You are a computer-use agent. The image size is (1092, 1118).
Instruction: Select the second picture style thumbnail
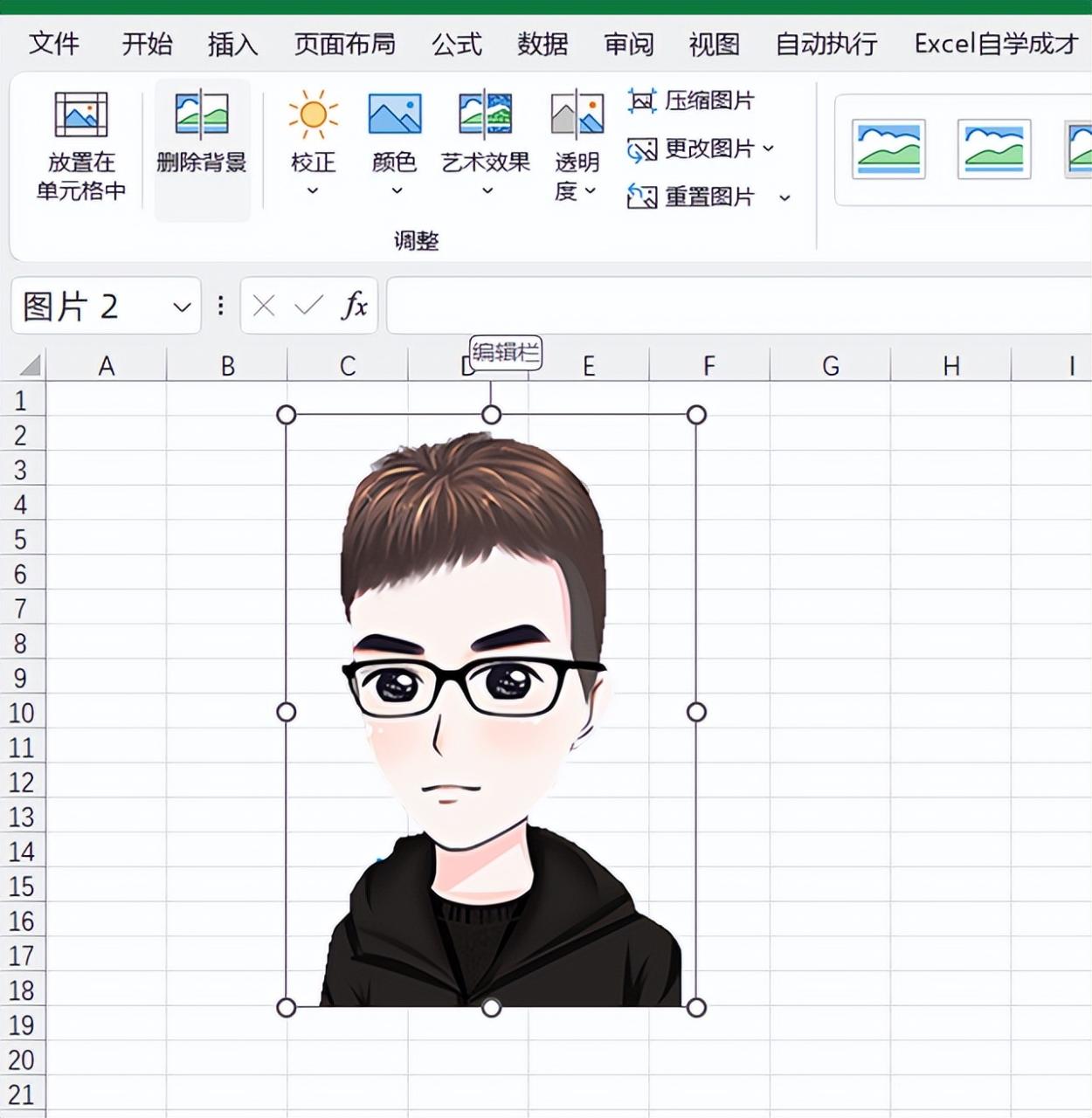[x=994, y=150]
